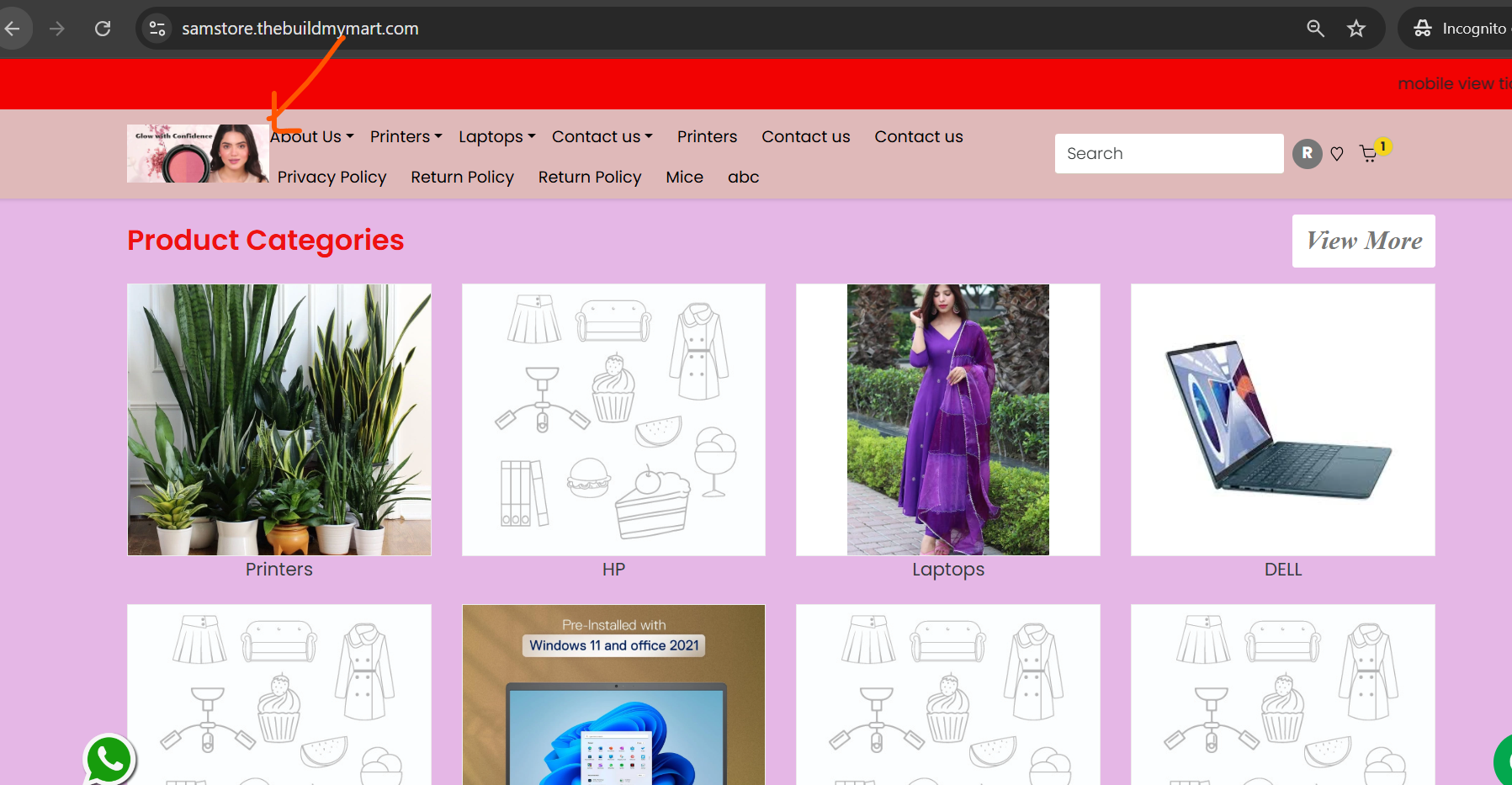Select the abc navigation link
The height and width of the screenshot is (785, 1512).
click(x=744, y=177)
